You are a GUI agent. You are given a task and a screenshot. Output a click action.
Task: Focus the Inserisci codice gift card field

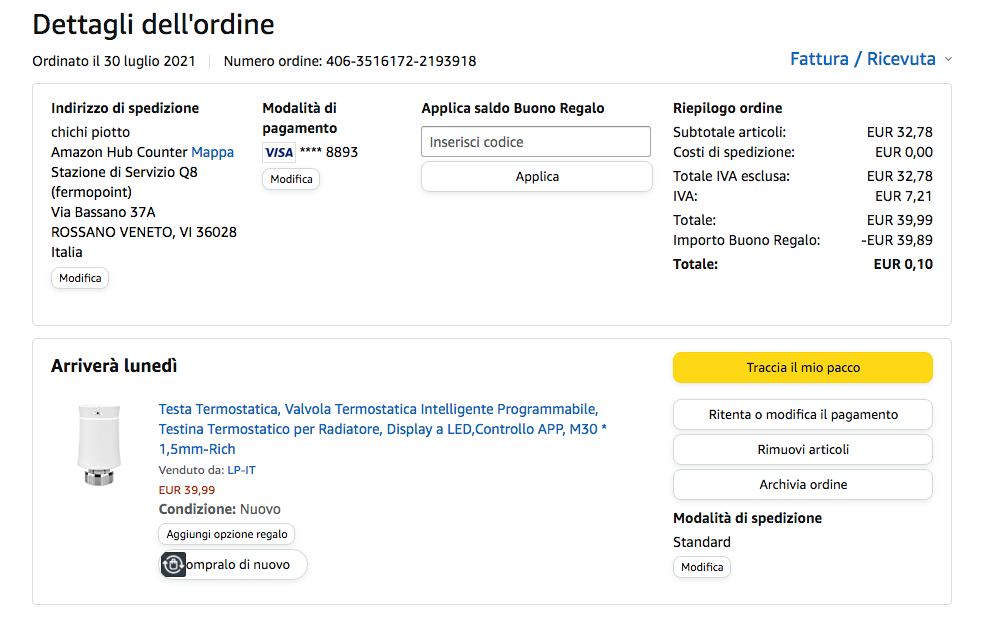point(536,142)
